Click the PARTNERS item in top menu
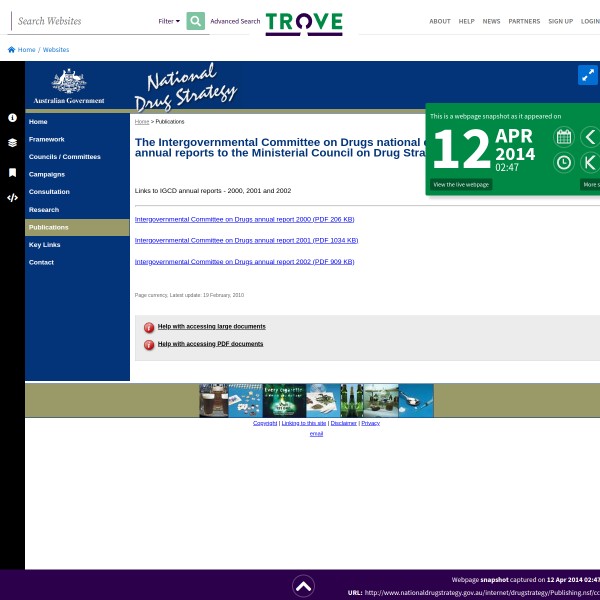The width and height of the screenshot is (600, 600). click(x=524, y=21)
